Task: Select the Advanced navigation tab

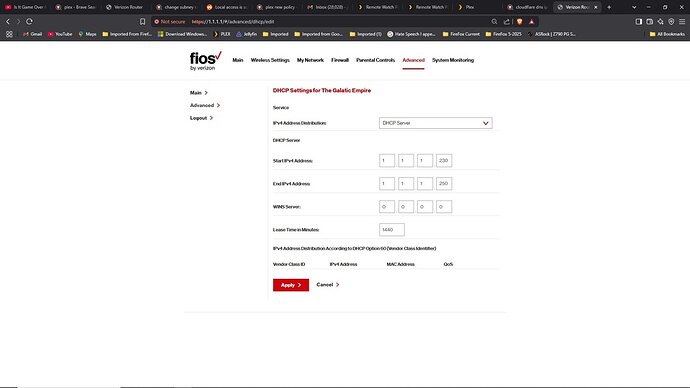Action: (x=413, y=60)
